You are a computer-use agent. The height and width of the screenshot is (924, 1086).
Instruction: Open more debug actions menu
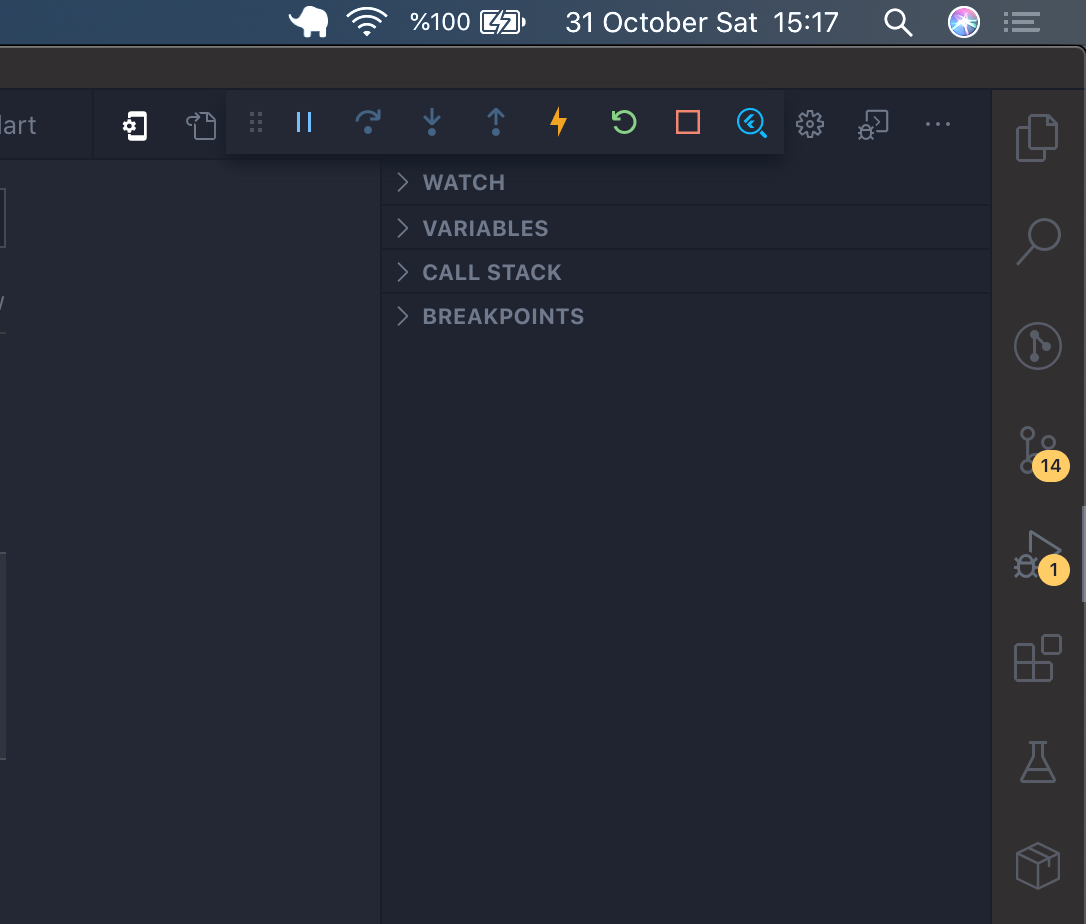[938, 123]
